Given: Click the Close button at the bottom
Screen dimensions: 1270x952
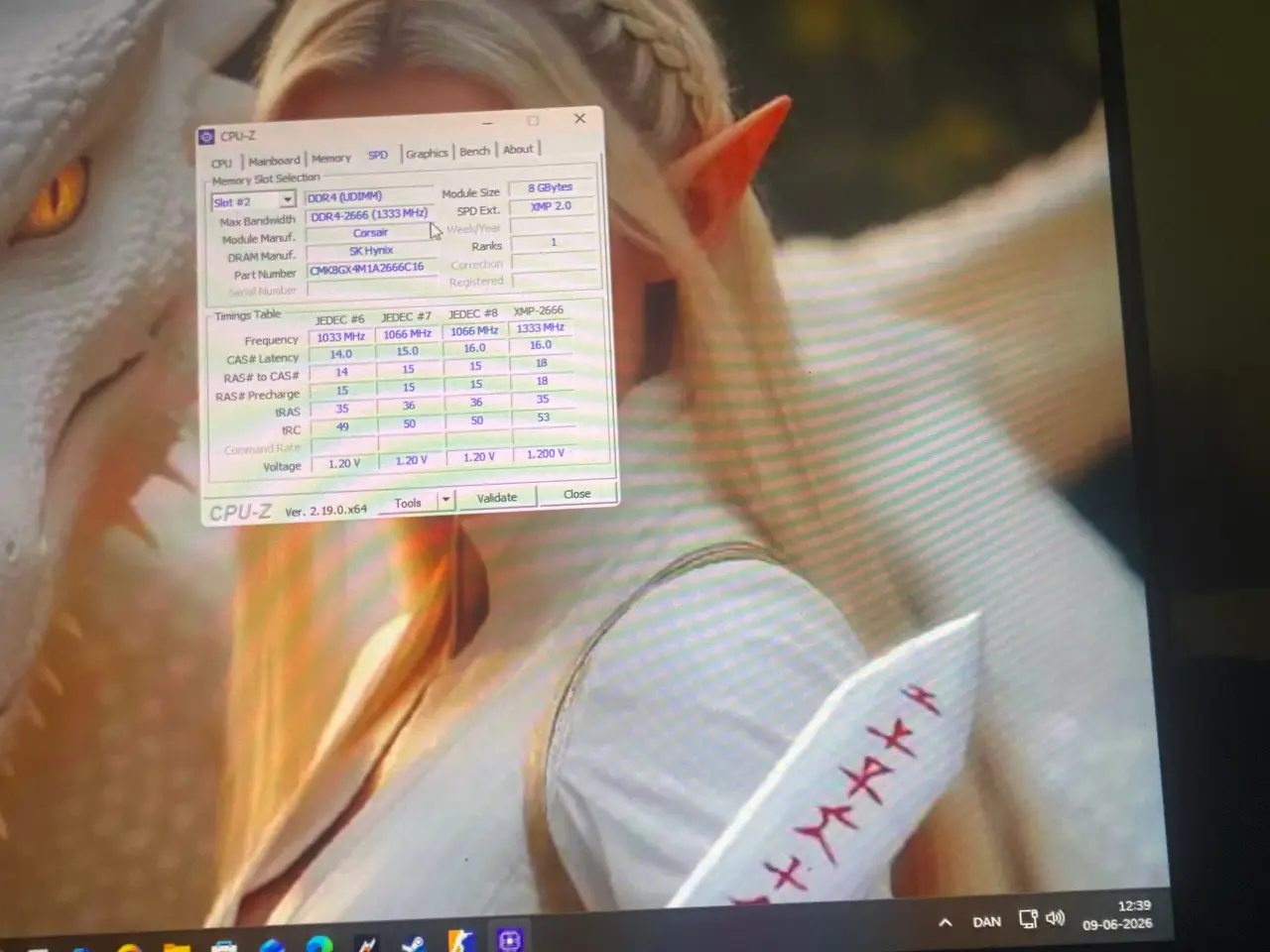Looking at the screenshot, I should tap(576, 493).
